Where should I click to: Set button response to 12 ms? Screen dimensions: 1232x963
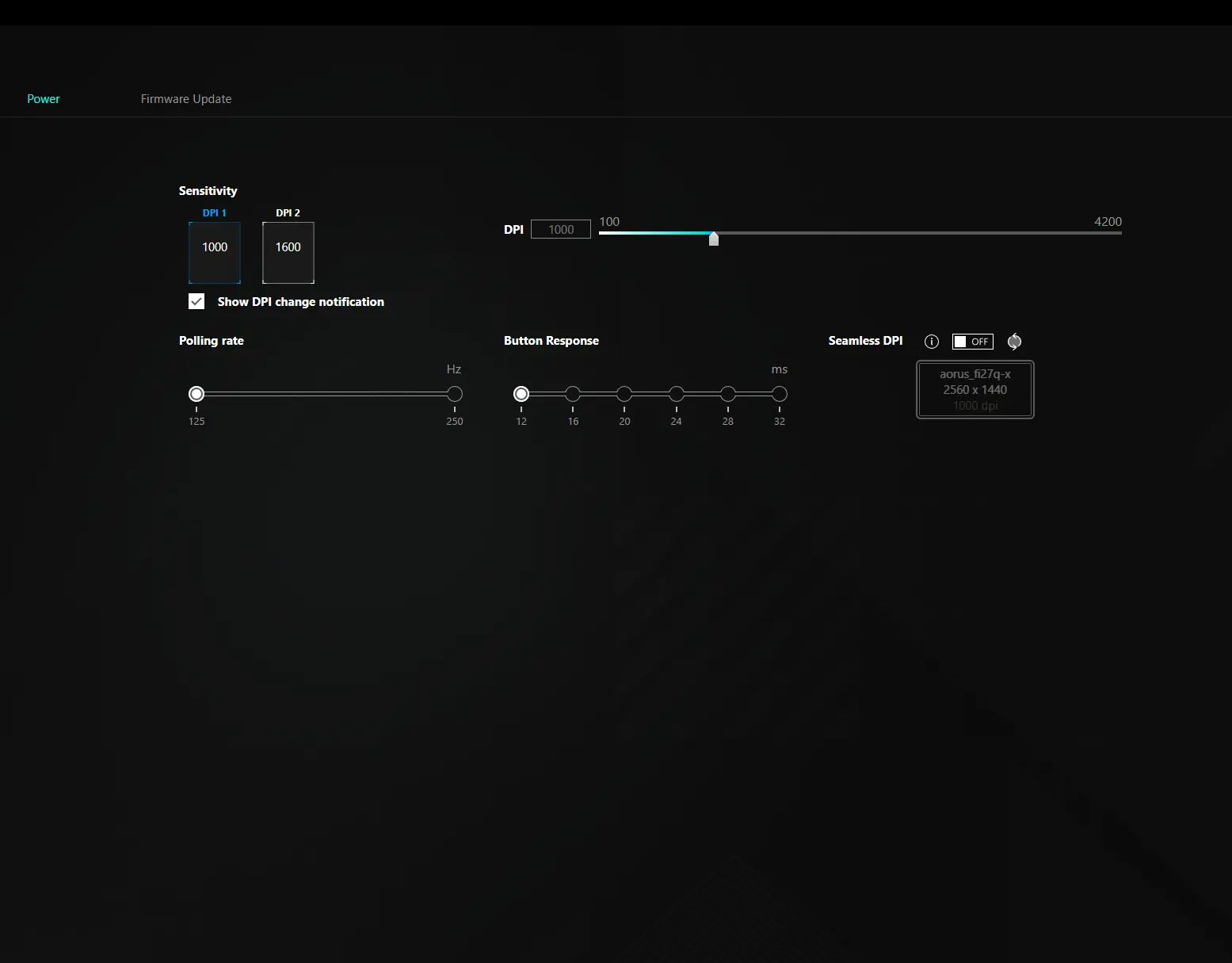click(x=521, y=394)
